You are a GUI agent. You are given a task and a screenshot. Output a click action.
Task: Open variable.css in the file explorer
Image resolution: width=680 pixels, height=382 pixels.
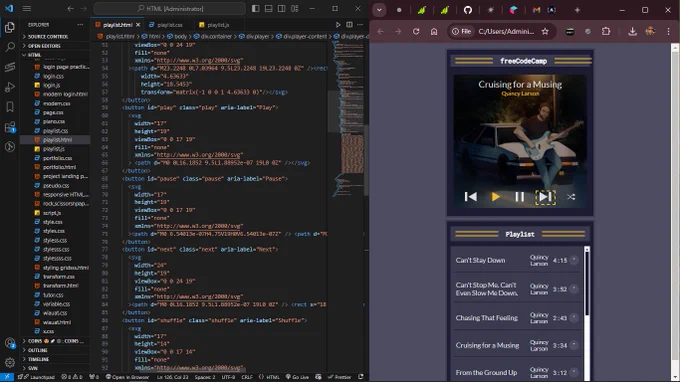56,304
